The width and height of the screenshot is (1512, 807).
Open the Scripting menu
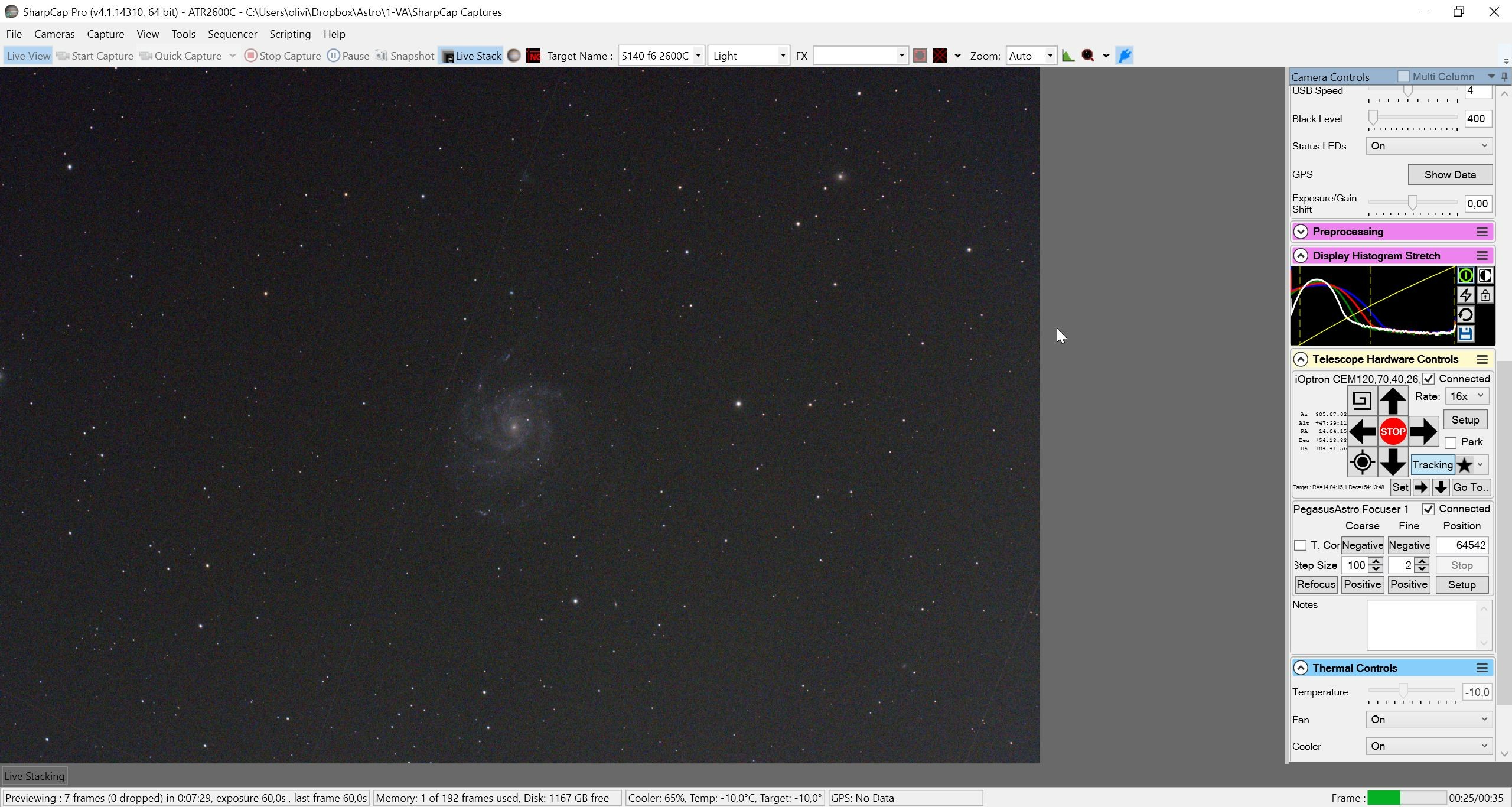[x=290, y=34]
